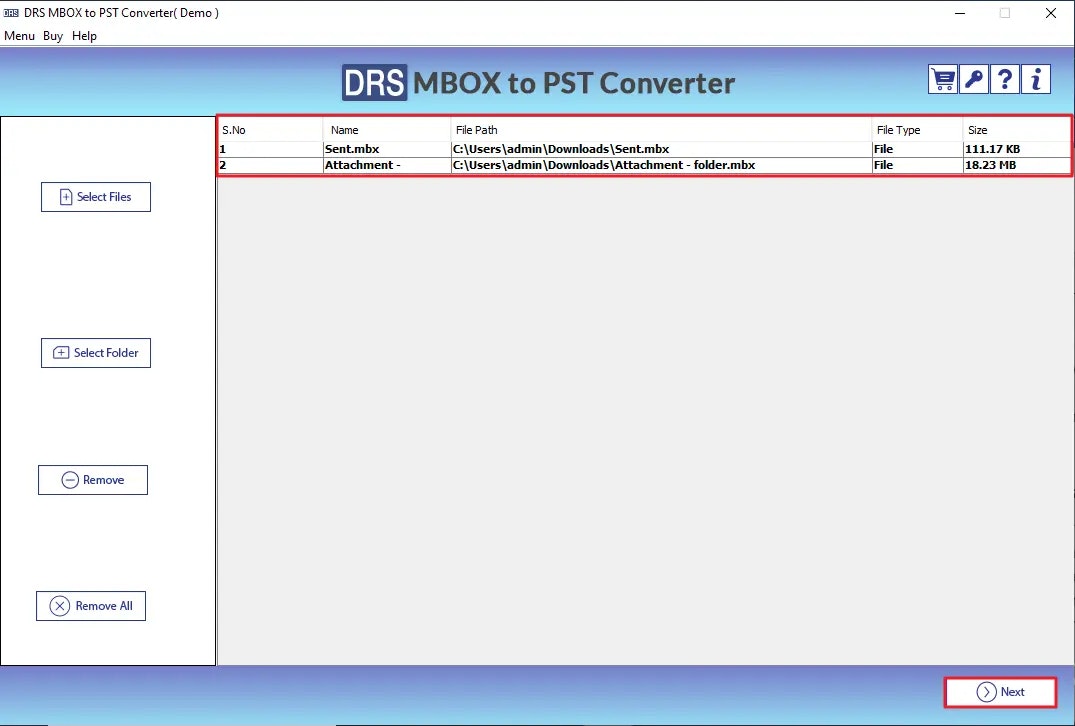Select the 'Attachment -' name cell
The width and height of the screenshot is (1075, 726).
coord(387,165)
